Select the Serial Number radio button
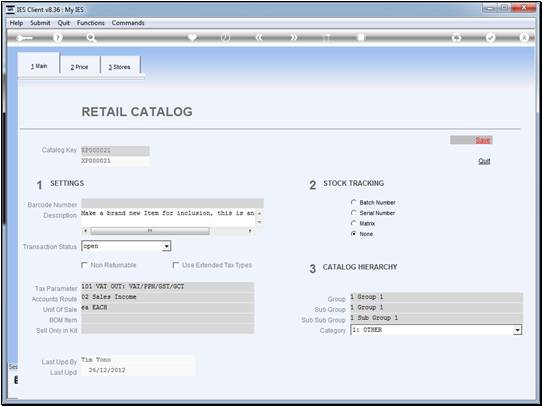The image size is (542, 406). (x=354, y=213)
